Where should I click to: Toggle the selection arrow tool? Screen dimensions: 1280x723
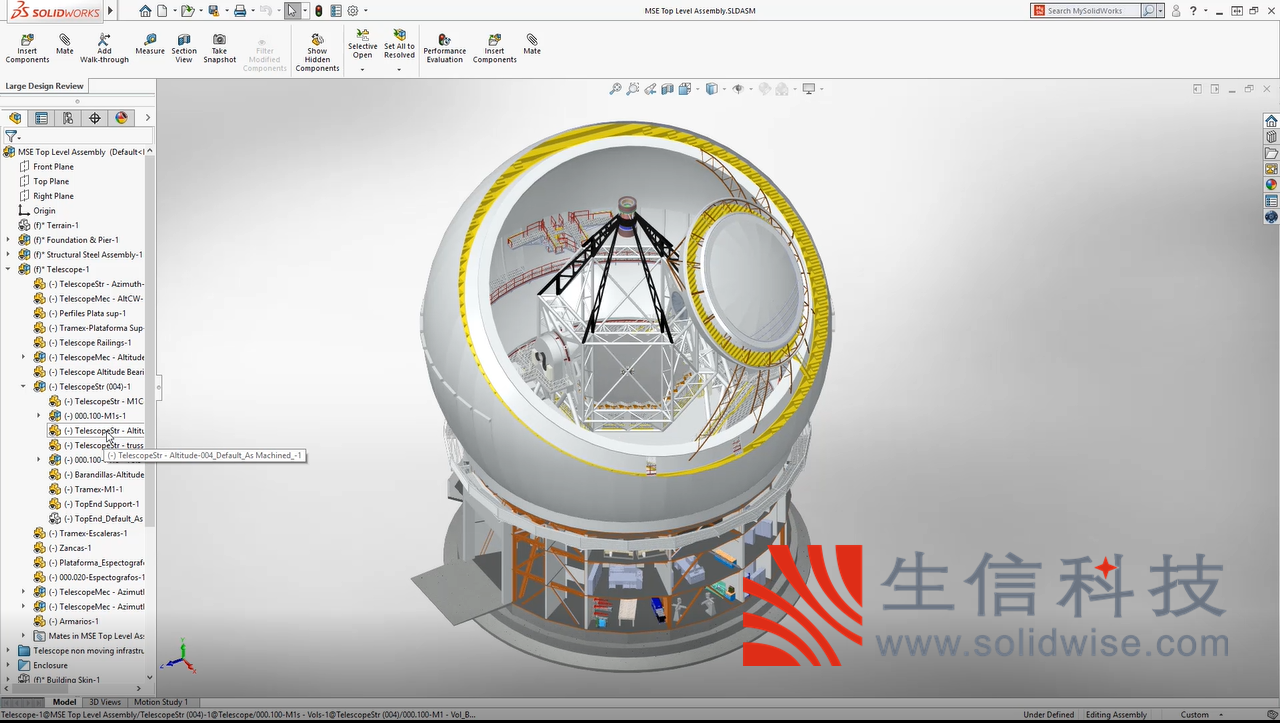pos(291,11)
